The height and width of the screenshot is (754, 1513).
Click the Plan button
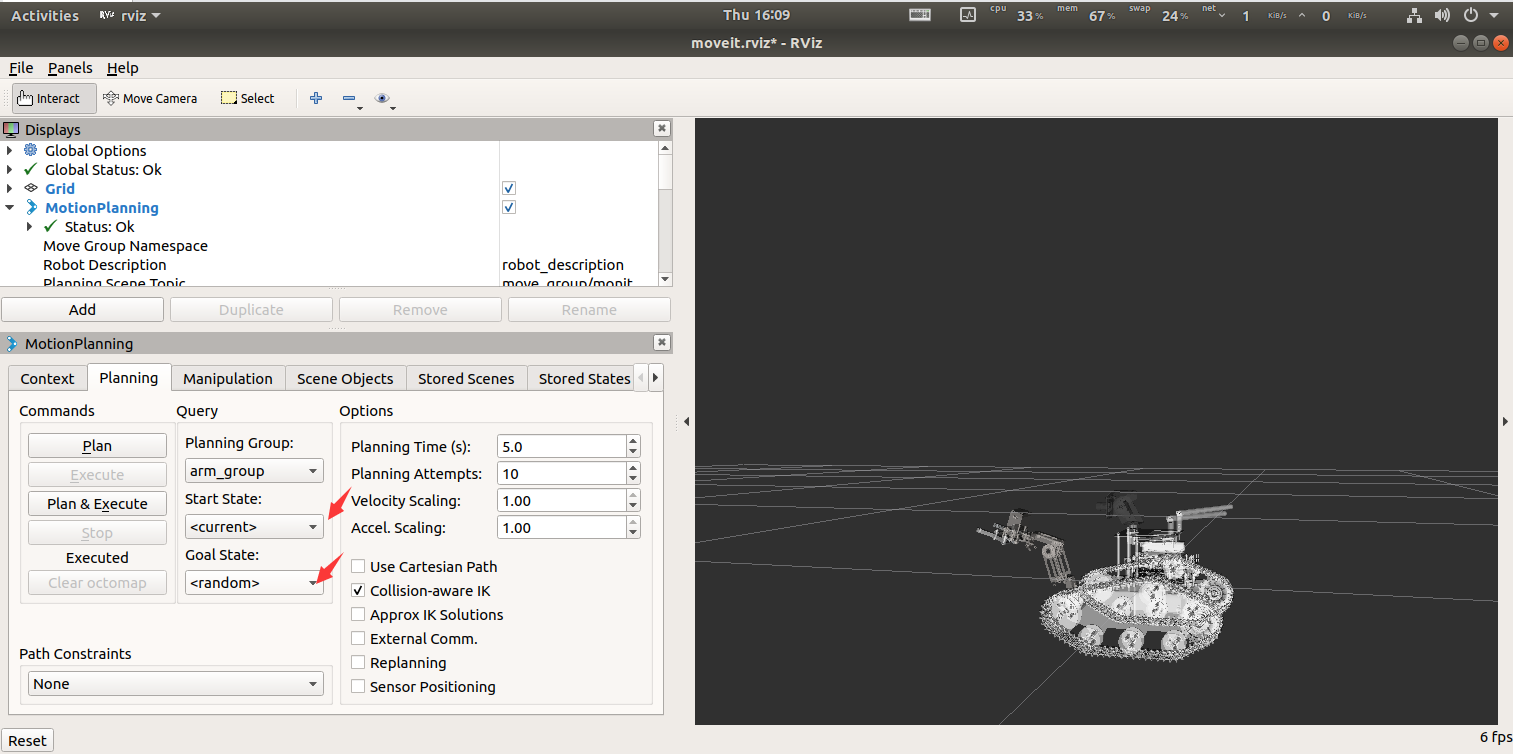97,446
